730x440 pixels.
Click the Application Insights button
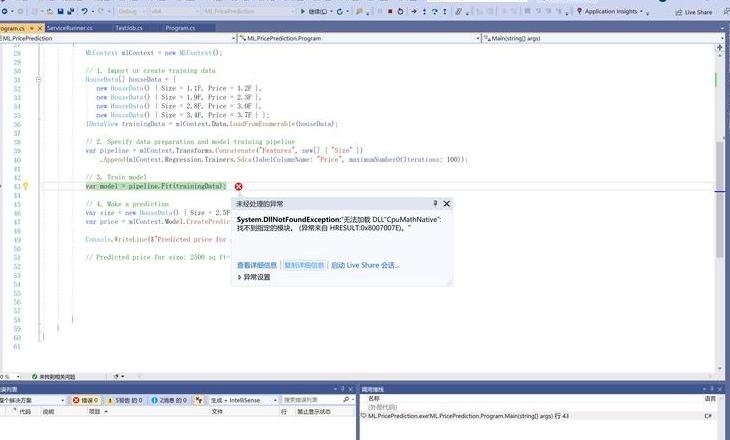pyautogui.click(x=611, y=11)
